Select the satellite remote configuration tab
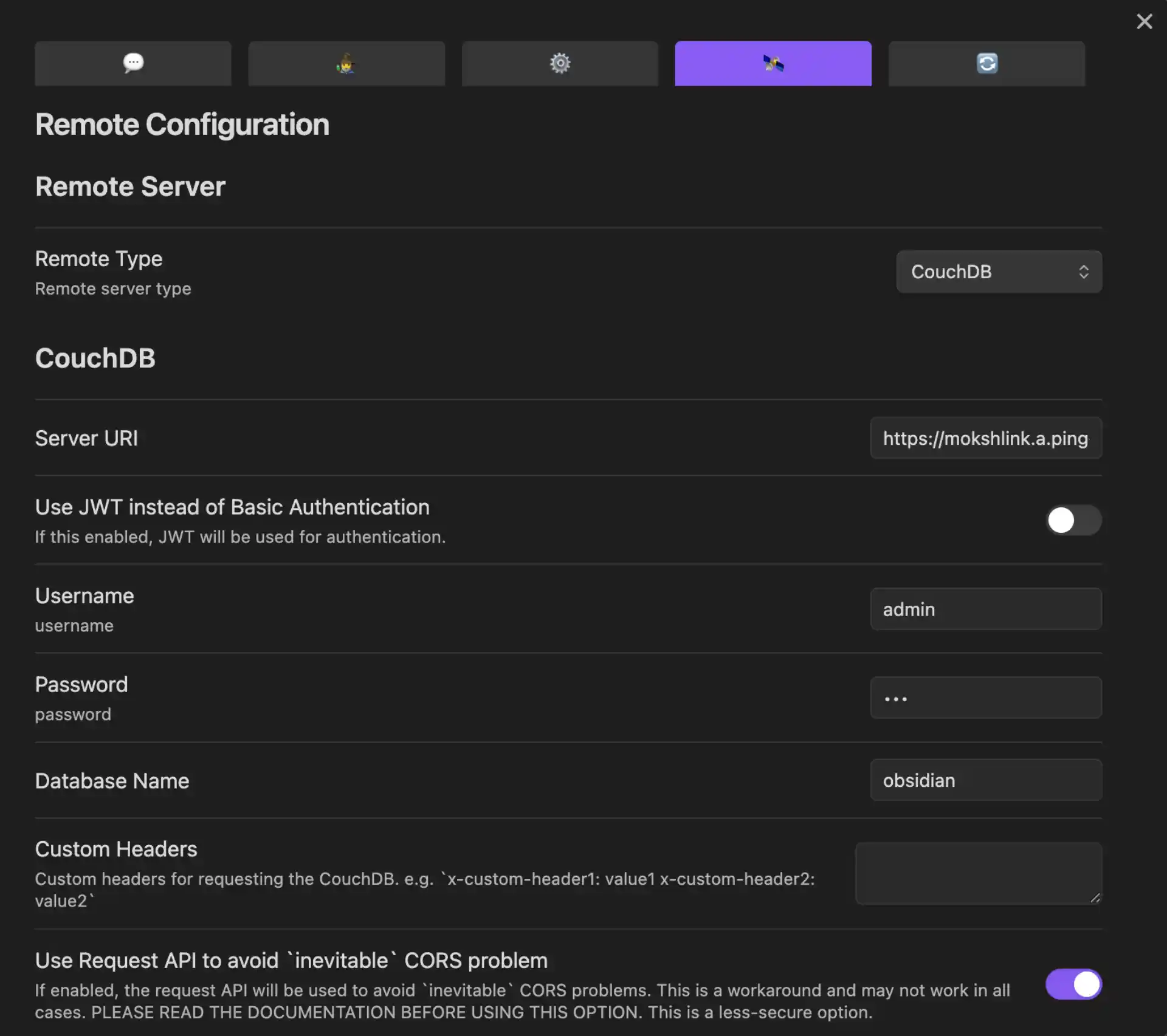Screen dimensions: 1167x1036 773,63
